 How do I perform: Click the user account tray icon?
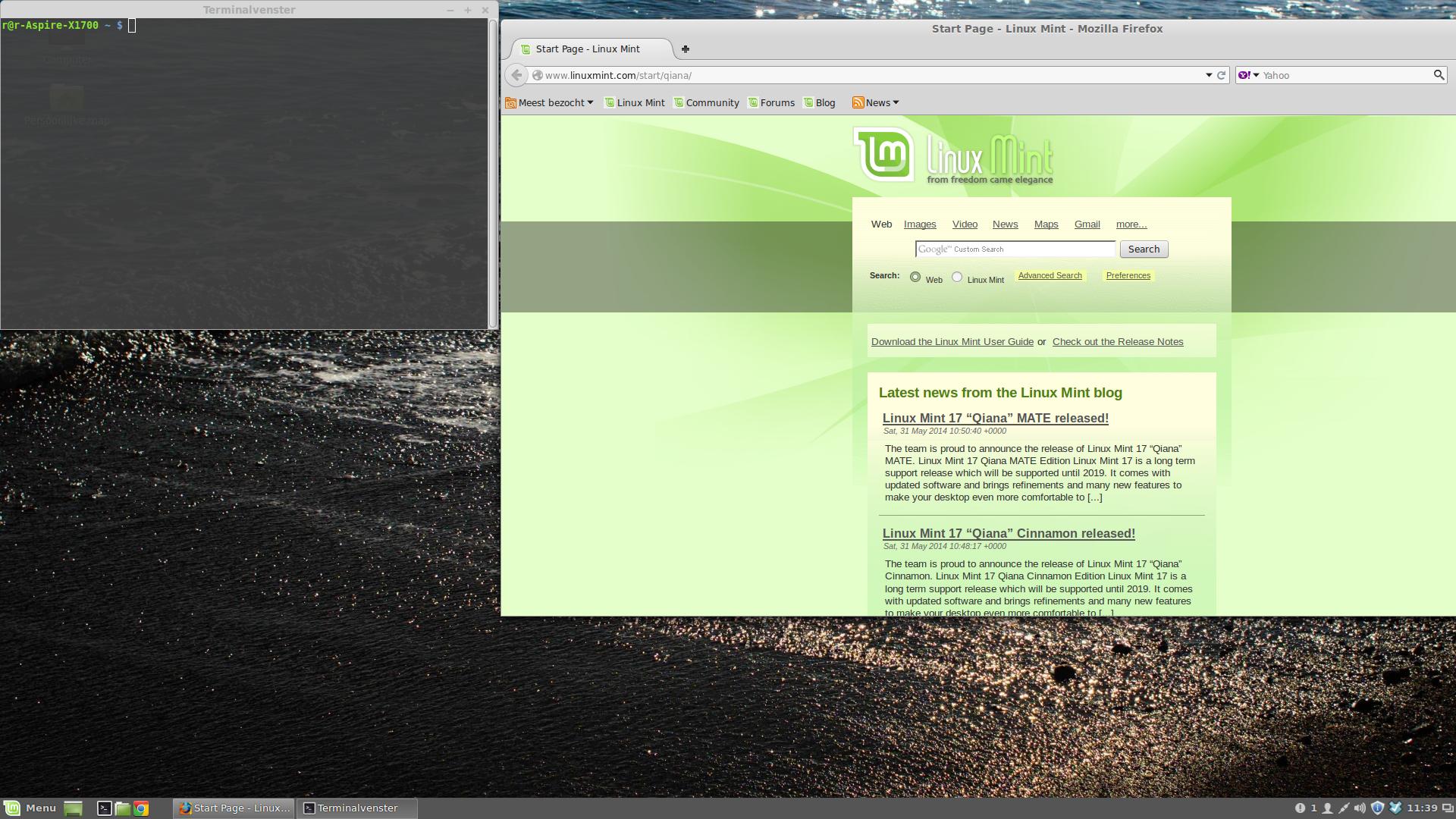(x=1327, y=808)
